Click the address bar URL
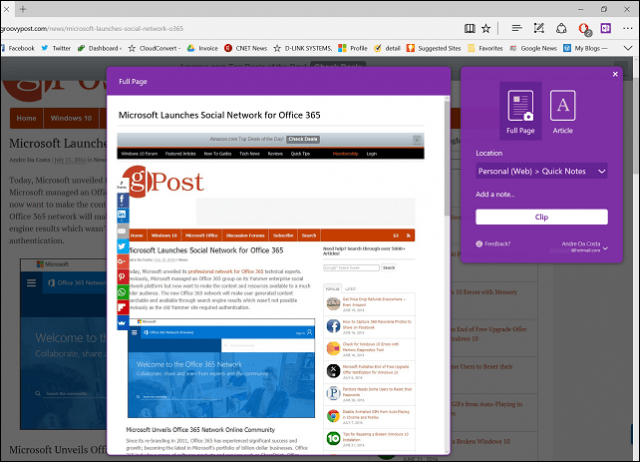The height and width of the screenshot is (462, 640). (x=92, y=29)
